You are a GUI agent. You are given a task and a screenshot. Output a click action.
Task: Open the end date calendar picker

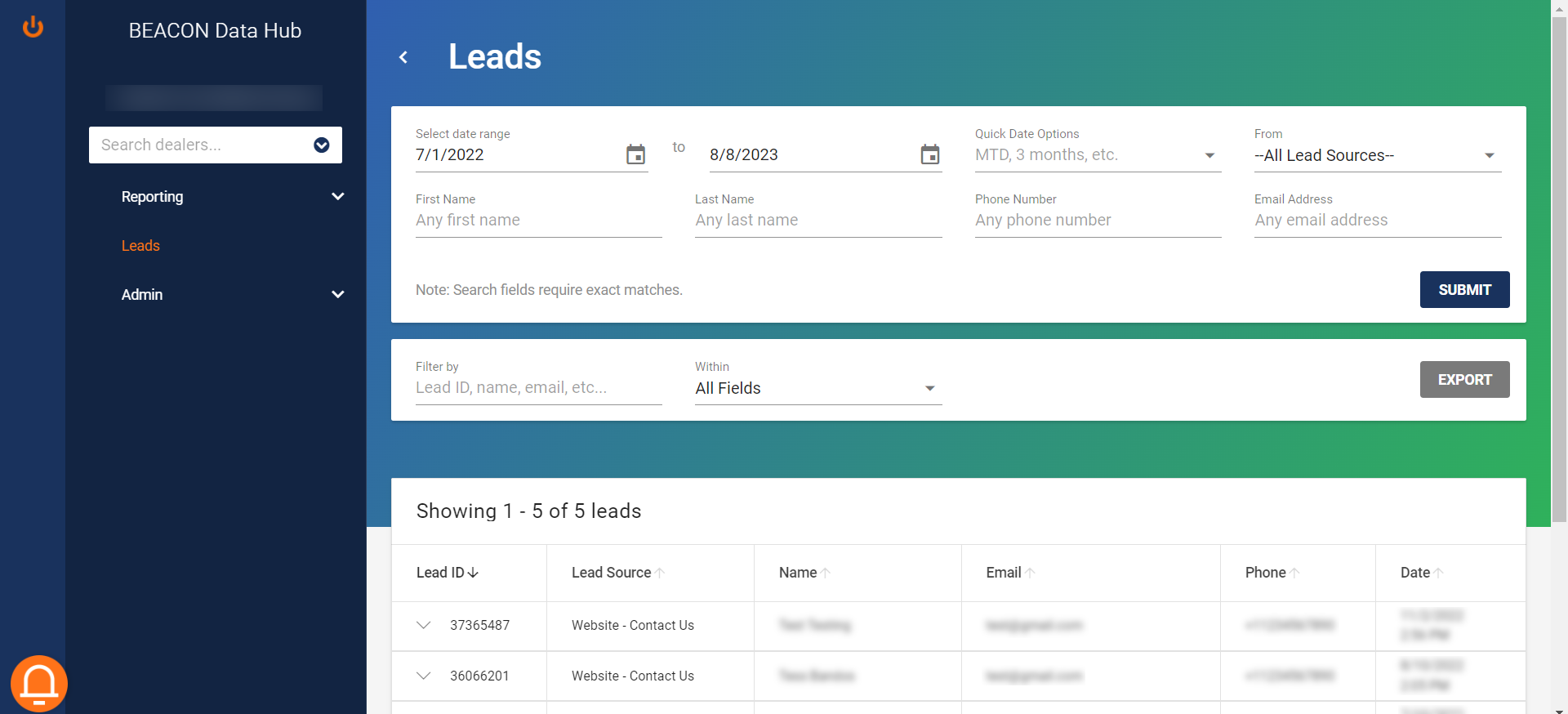(929, 154)
